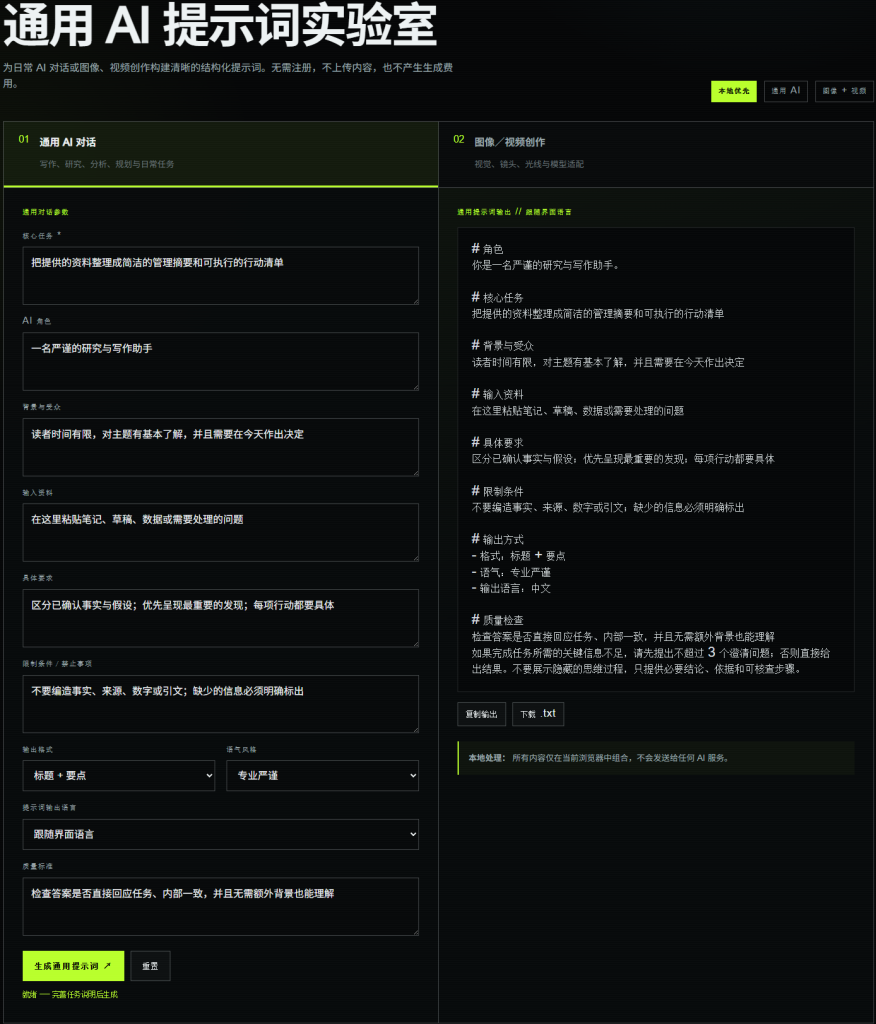876x1024 pixels.
Task: Click the 通用 AI tag at top
Action: tap(786, 91)
